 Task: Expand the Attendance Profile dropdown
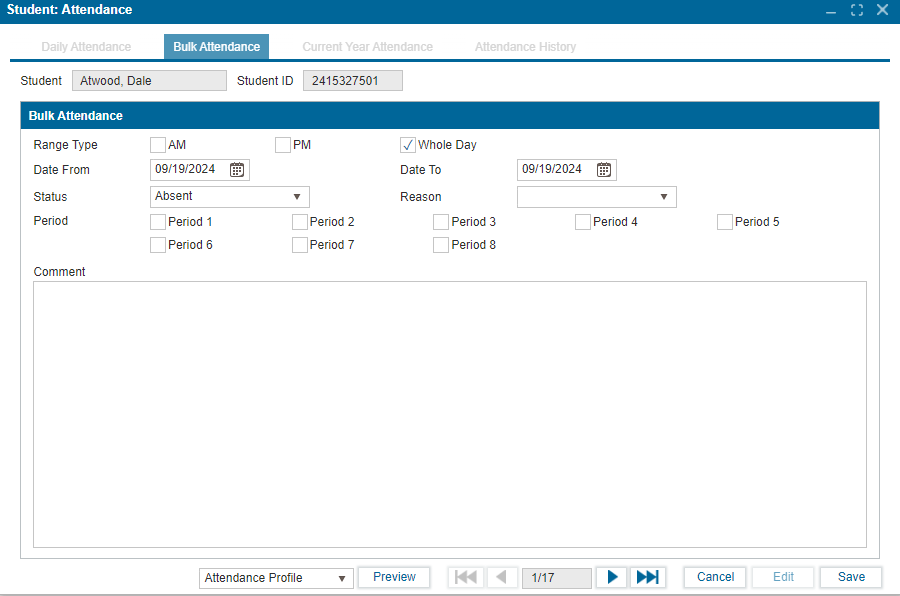[341, 578]
